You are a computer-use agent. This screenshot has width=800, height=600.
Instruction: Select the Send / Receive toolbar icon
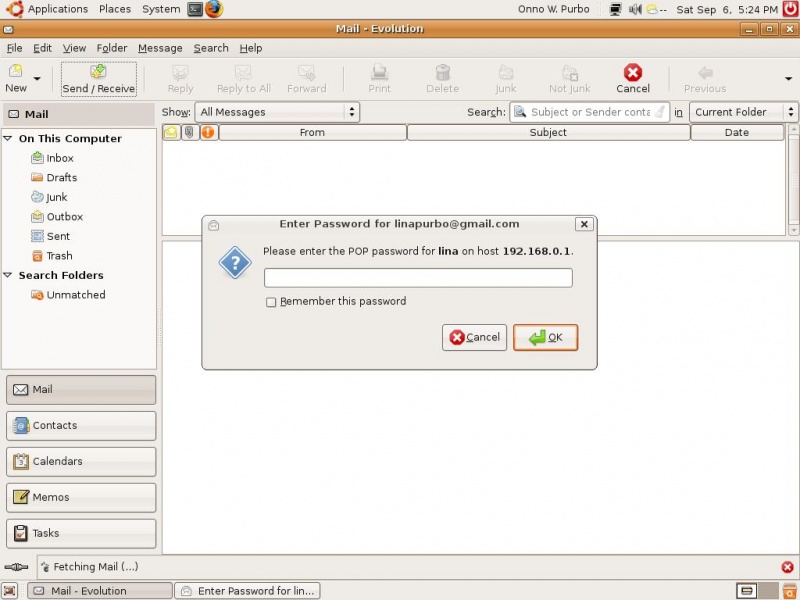pos(98,78)
